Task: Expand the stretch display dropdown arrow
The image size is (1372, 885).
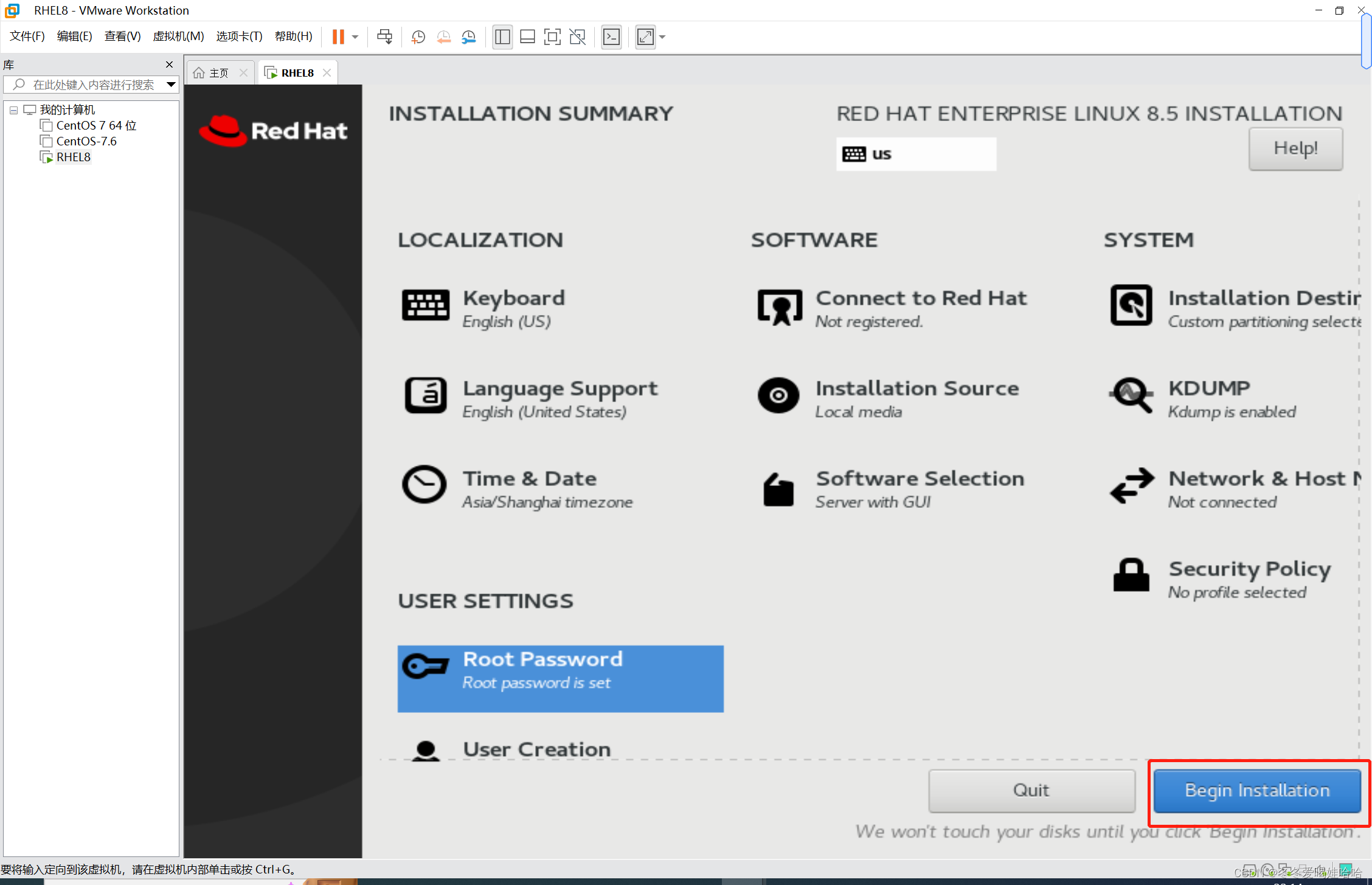Action: (662, 37)
